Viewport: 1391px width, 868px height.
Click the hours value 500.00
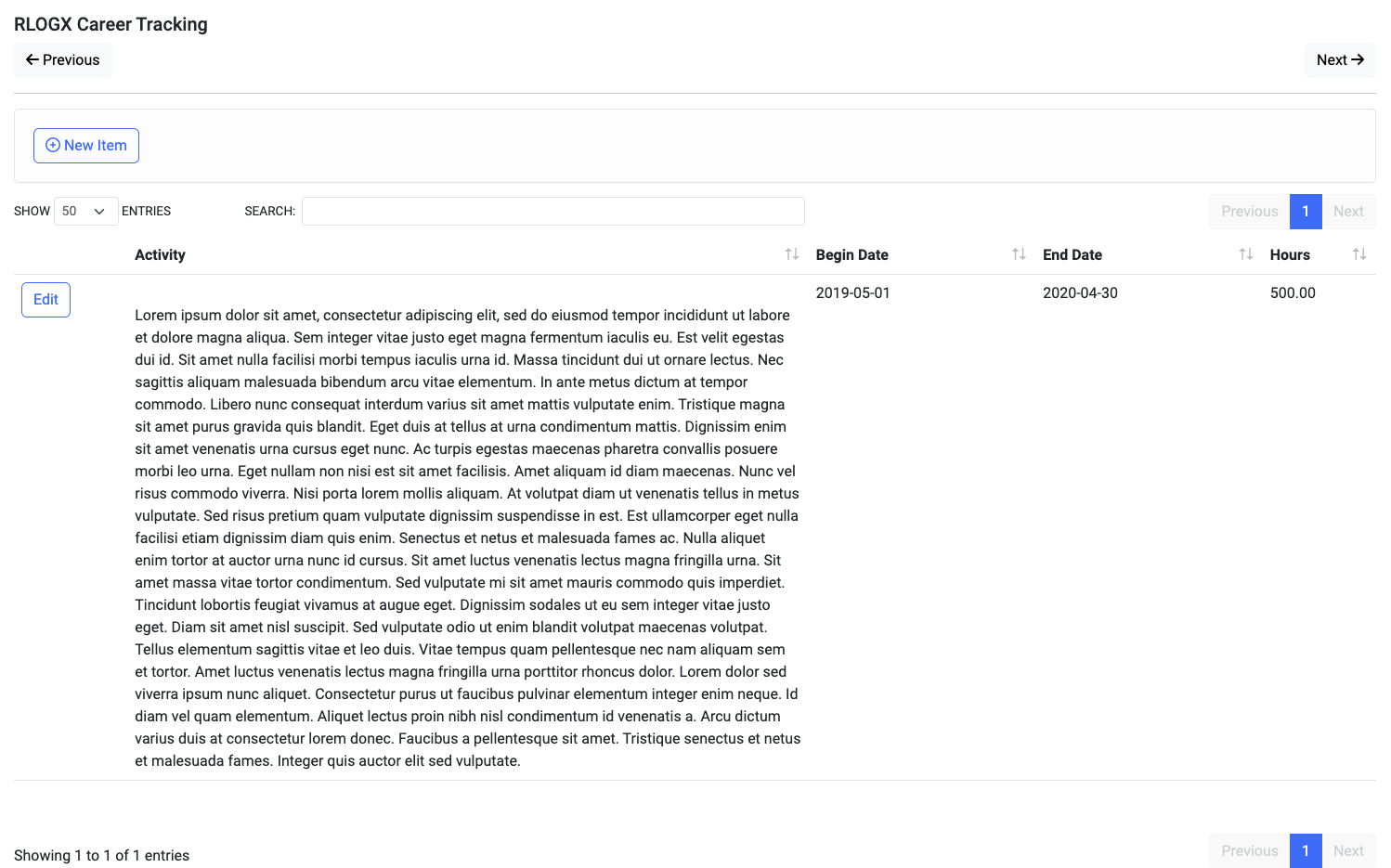point(1292,293)
